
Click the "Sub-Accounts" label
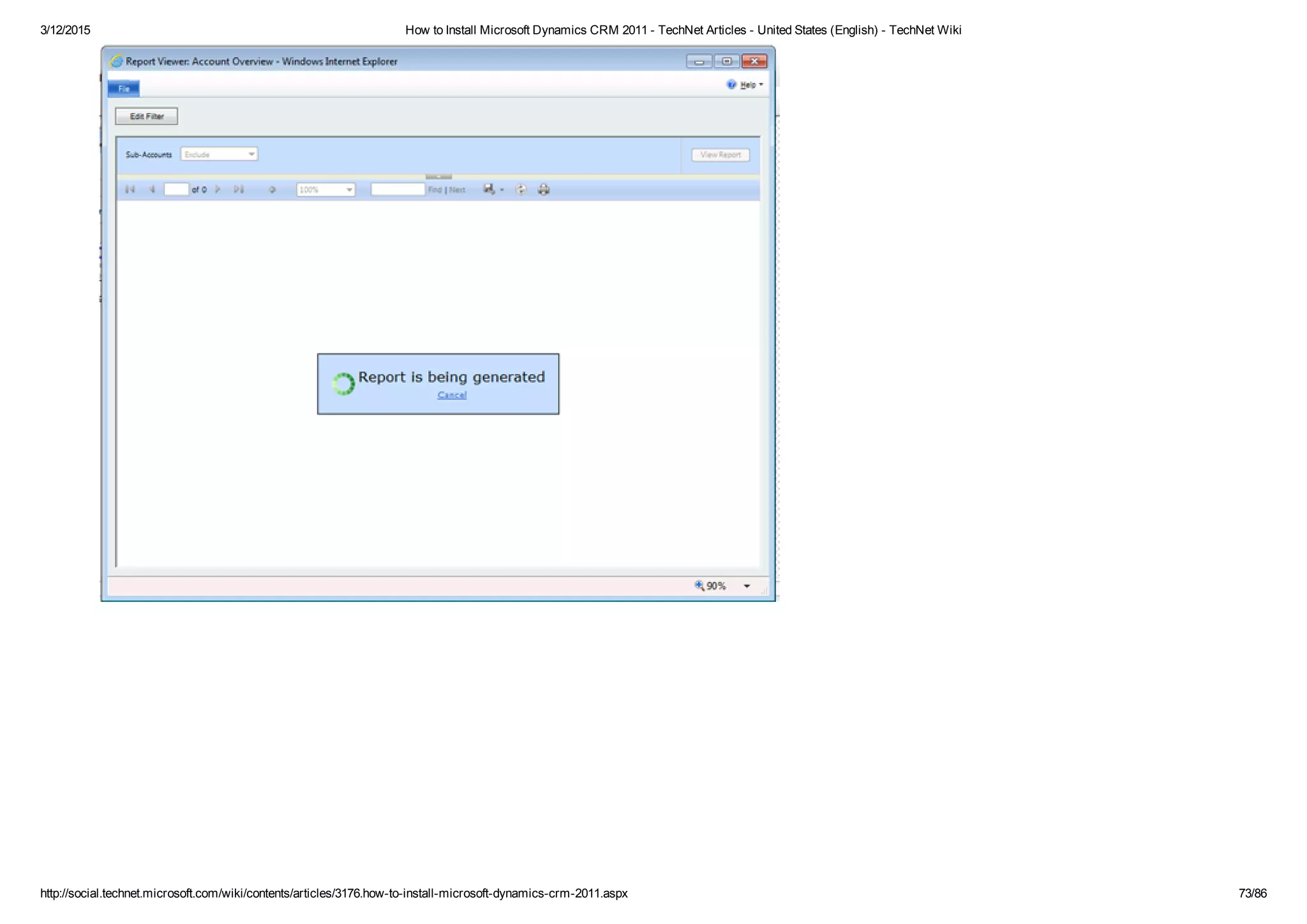149,155
